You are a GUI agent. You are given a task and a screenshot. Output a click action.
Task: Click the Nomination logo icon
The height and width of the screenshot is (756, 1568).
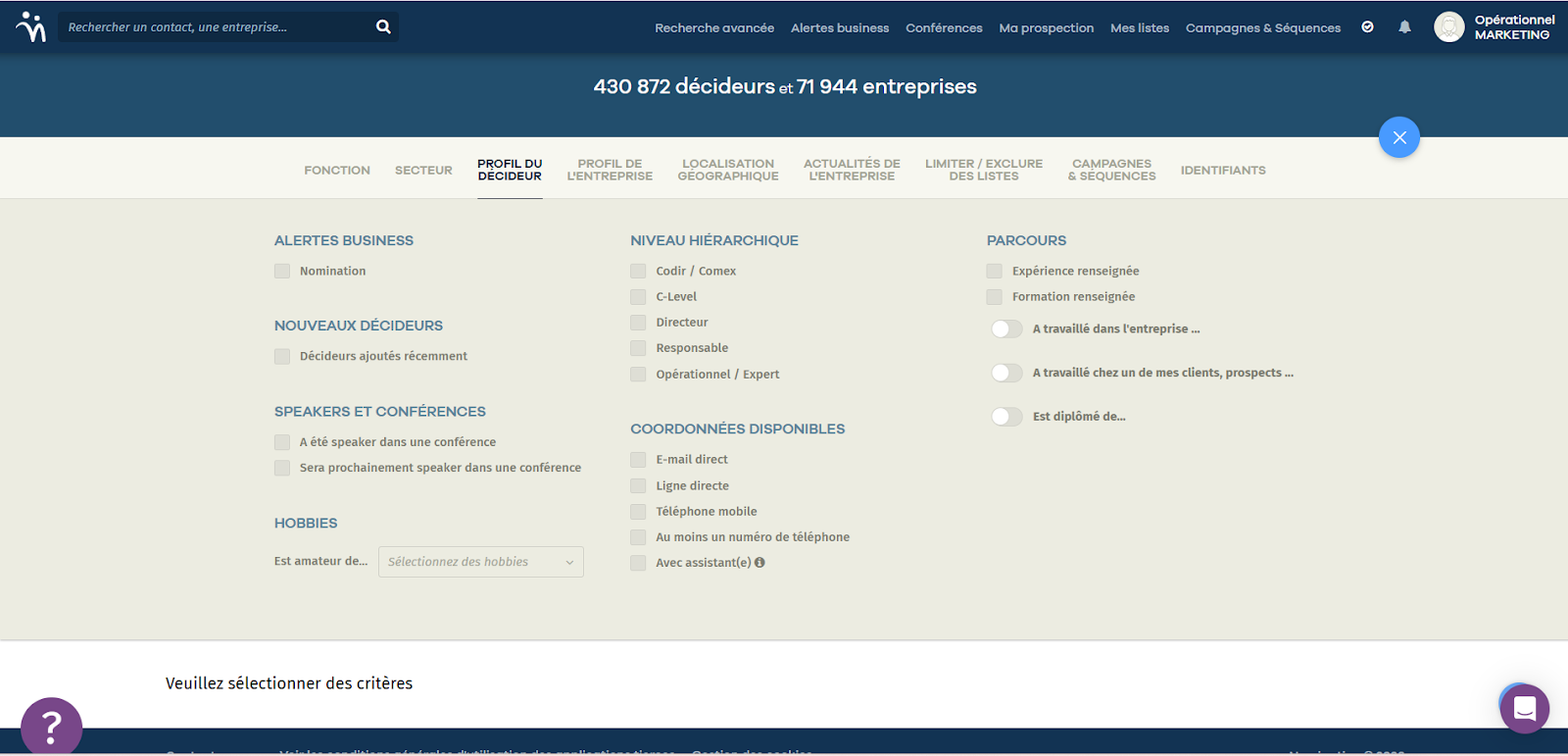(31, 27)
